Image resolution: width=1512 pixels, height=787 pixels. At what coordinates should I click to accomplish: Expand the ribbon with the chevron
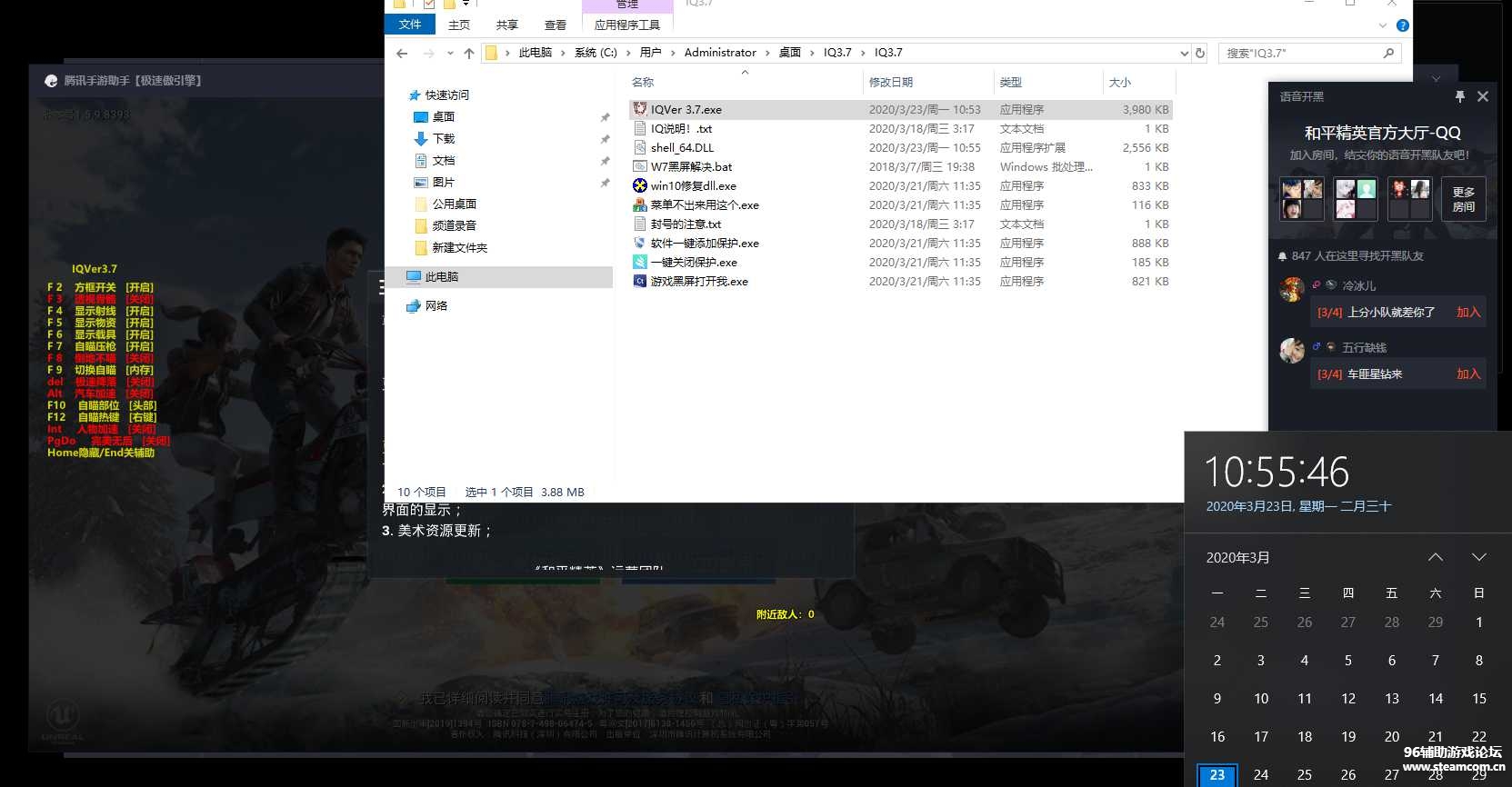1383,25
